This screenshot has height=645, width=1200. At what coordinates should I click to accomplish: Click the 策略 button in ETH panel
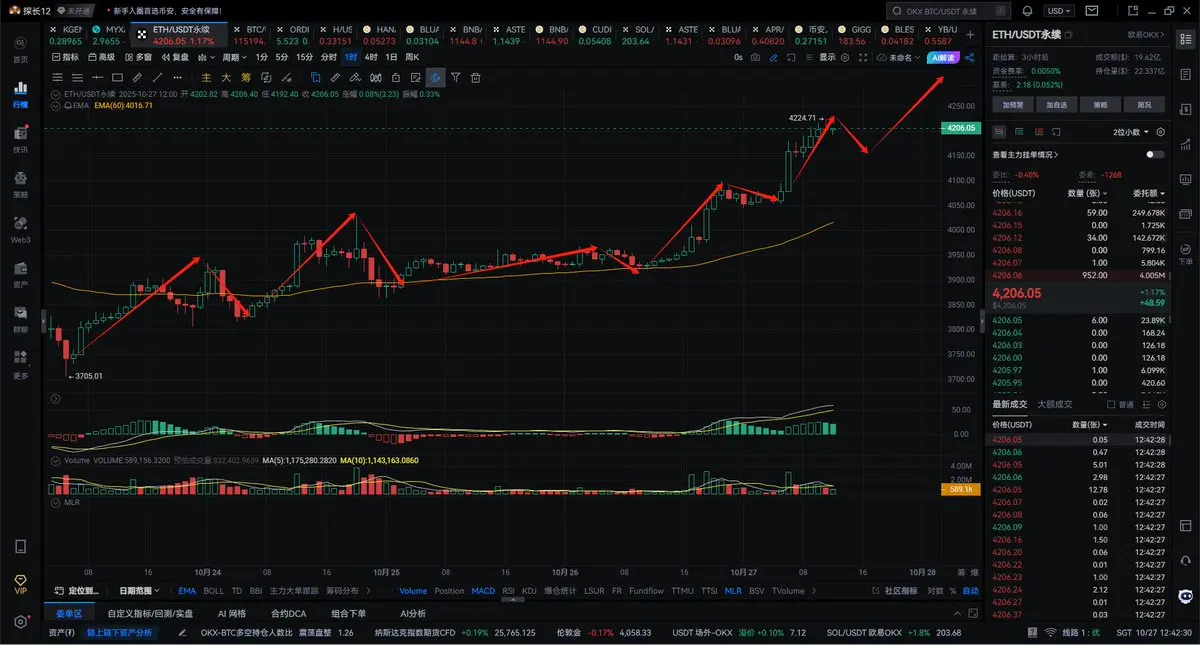(x=1100, y=104)
